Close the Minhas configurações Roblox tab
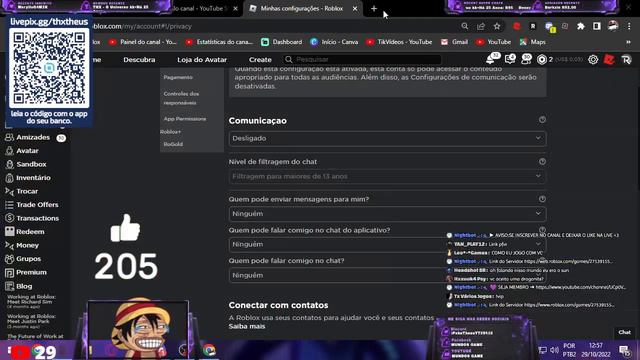Screen dimensions: 640x360 (x=355, y=8)
